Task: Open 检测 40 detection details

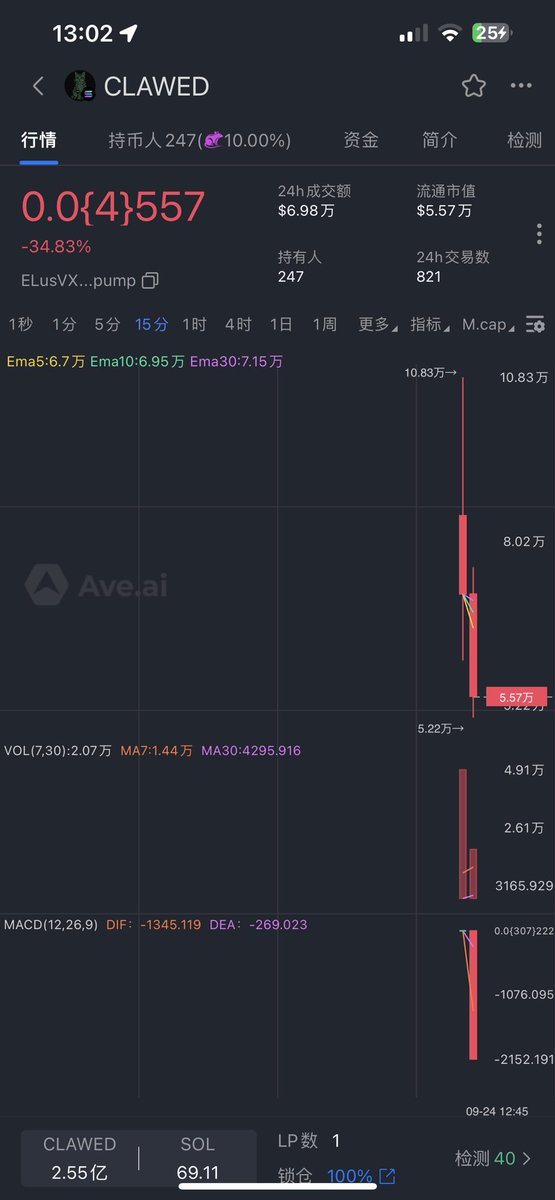Action: click(x=493, y=1158)
